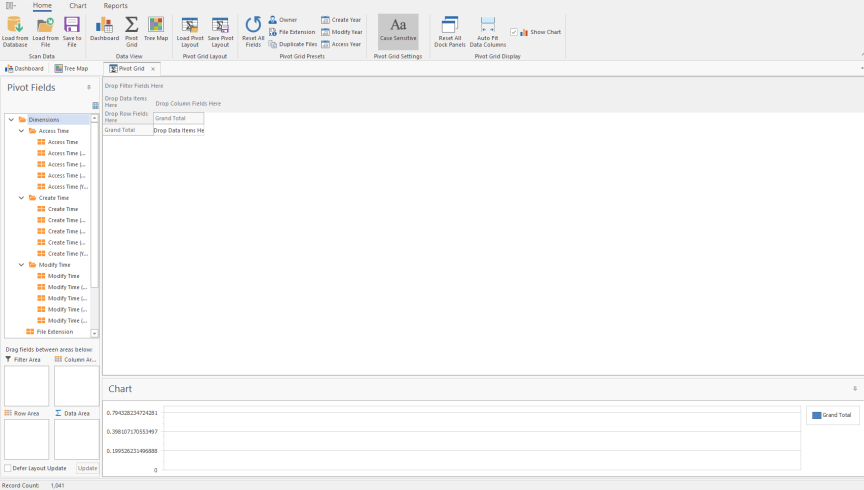Screen dimensions: 864x490
Task: Toggle the Show Chart checkbox
Action: pyautogui.click(x=514, y=32)
